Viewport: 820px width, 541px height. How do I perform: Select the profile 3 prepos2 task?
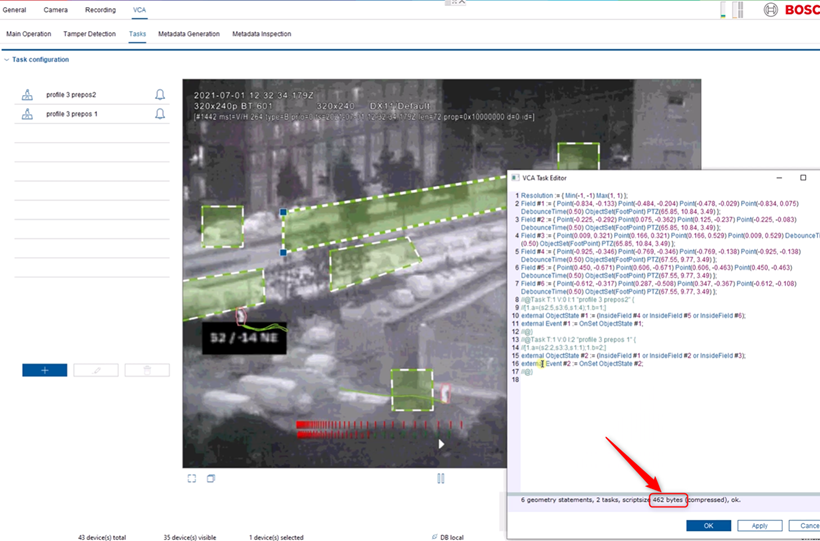(x=78, y=95)
